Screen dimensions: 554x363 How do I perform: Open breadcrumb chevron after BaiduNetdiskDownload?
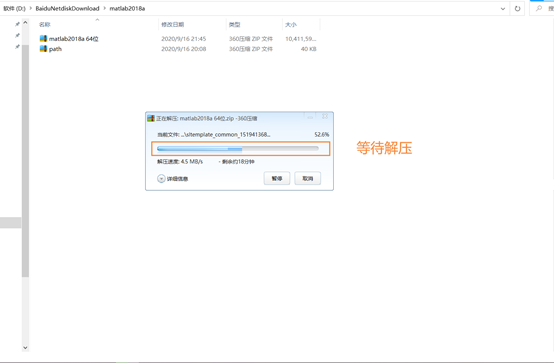(105, 8)
